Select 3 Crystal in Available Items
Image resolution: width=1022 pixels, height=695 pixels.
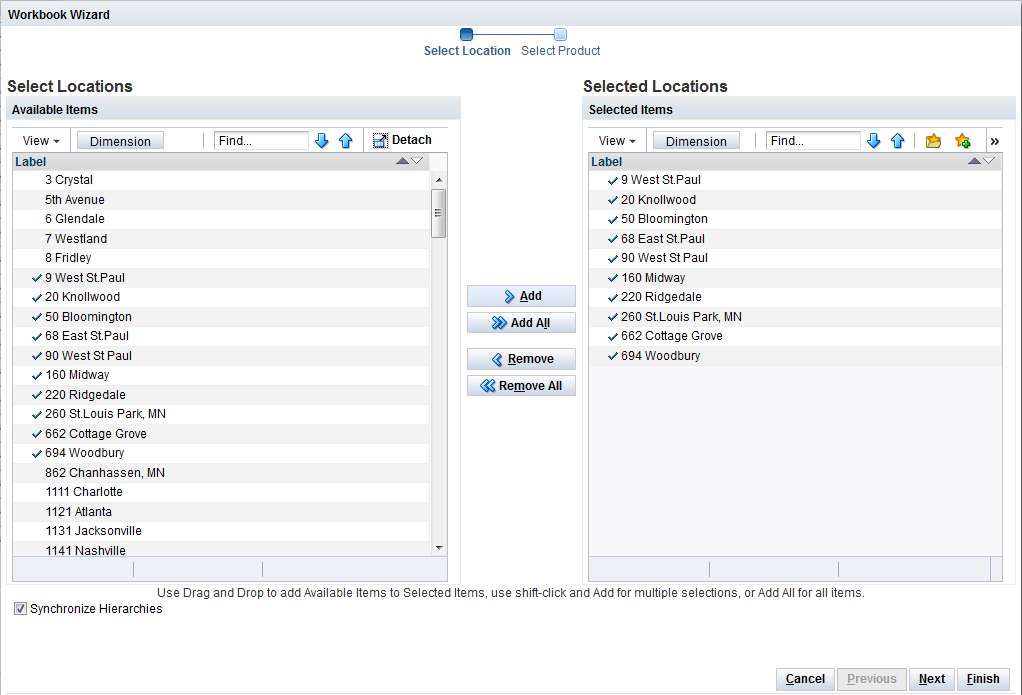(221, 180)
